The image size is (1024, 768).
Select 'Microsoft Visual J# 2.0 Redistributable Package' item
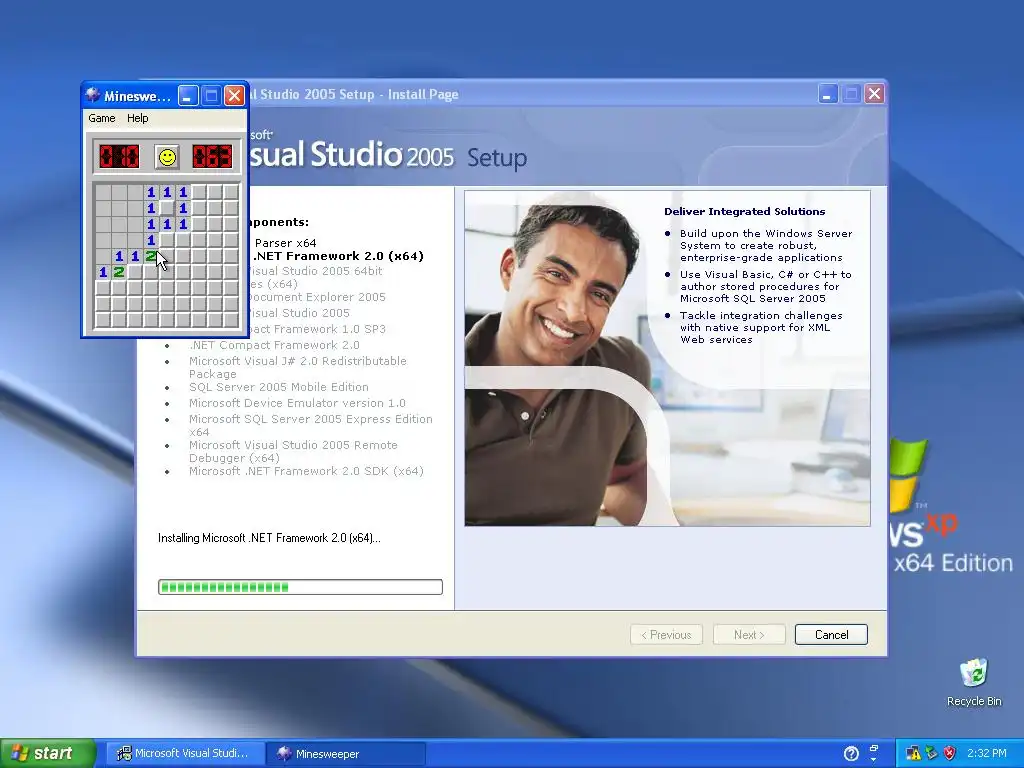tap(298, 367)
